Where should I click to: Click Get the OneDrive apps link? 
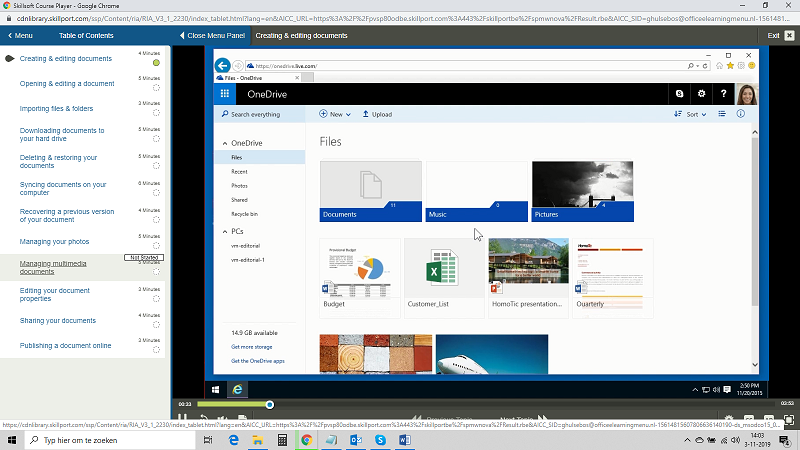point(258,361)
